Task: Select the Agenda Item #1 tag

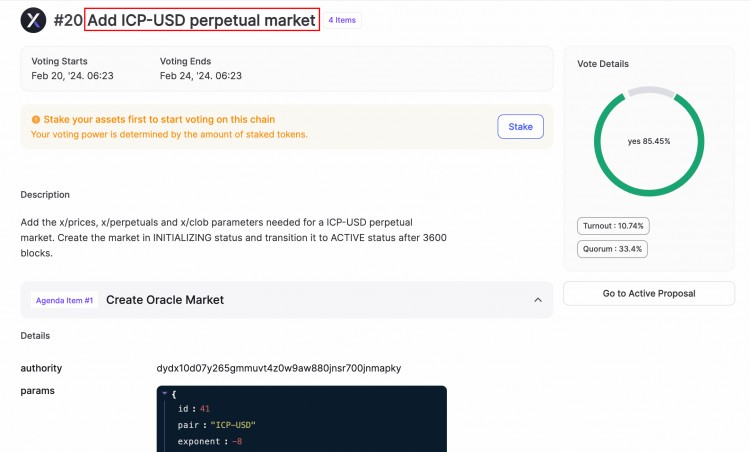Action: [x=65, y=300]
